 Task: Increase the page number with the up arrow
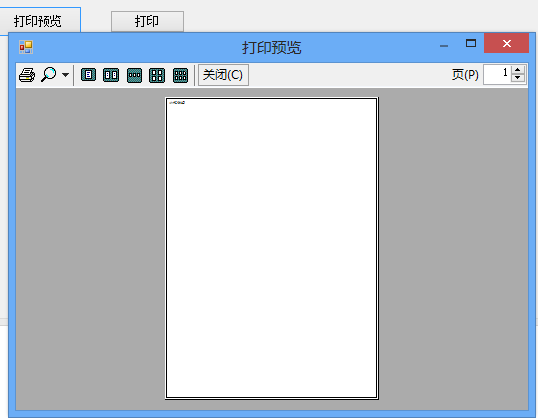(x=518, y=70)
